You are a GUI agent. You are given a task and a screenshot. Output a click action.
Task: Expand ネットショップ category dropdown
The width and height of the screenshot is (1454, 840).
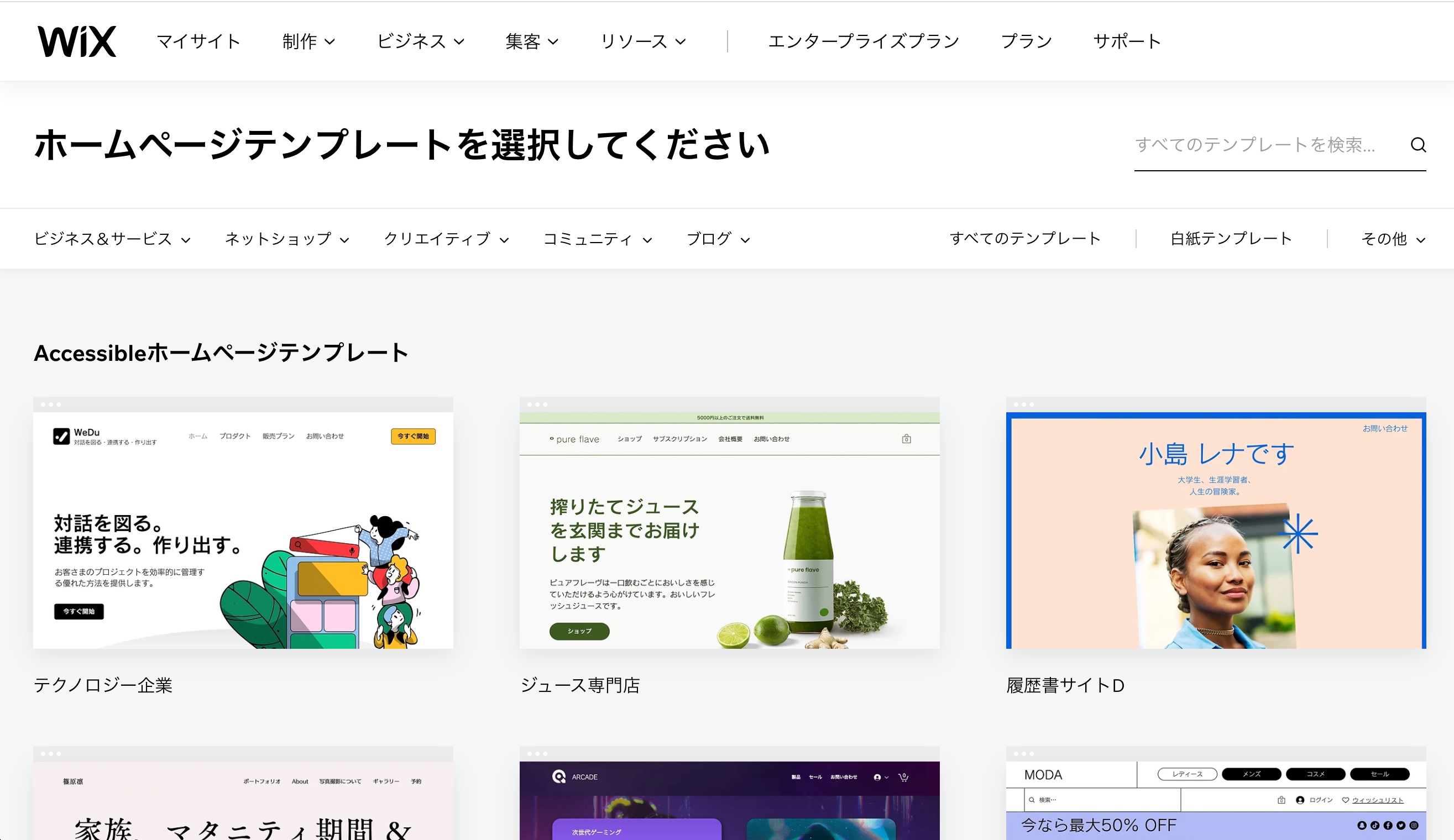point(287,239)
